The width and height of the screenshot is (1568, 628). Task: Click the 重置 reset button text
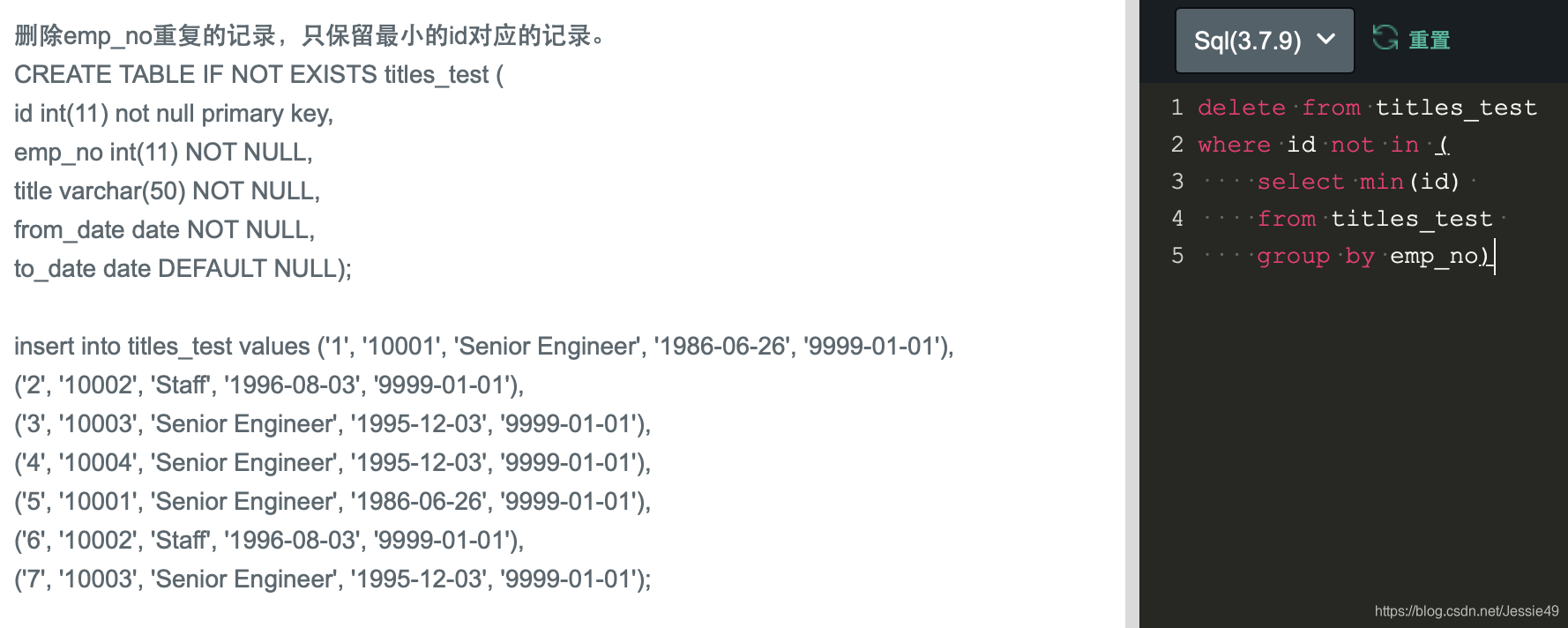coord(1430,40)
